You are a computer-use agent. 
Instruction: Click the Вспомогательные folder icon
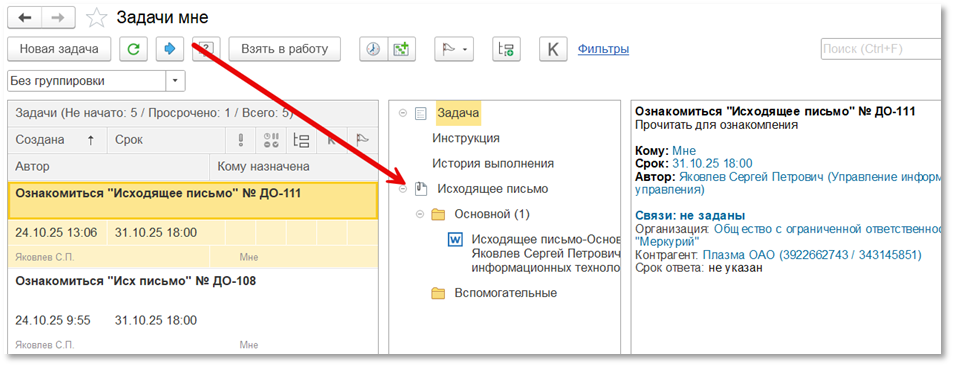click(438, 293)
